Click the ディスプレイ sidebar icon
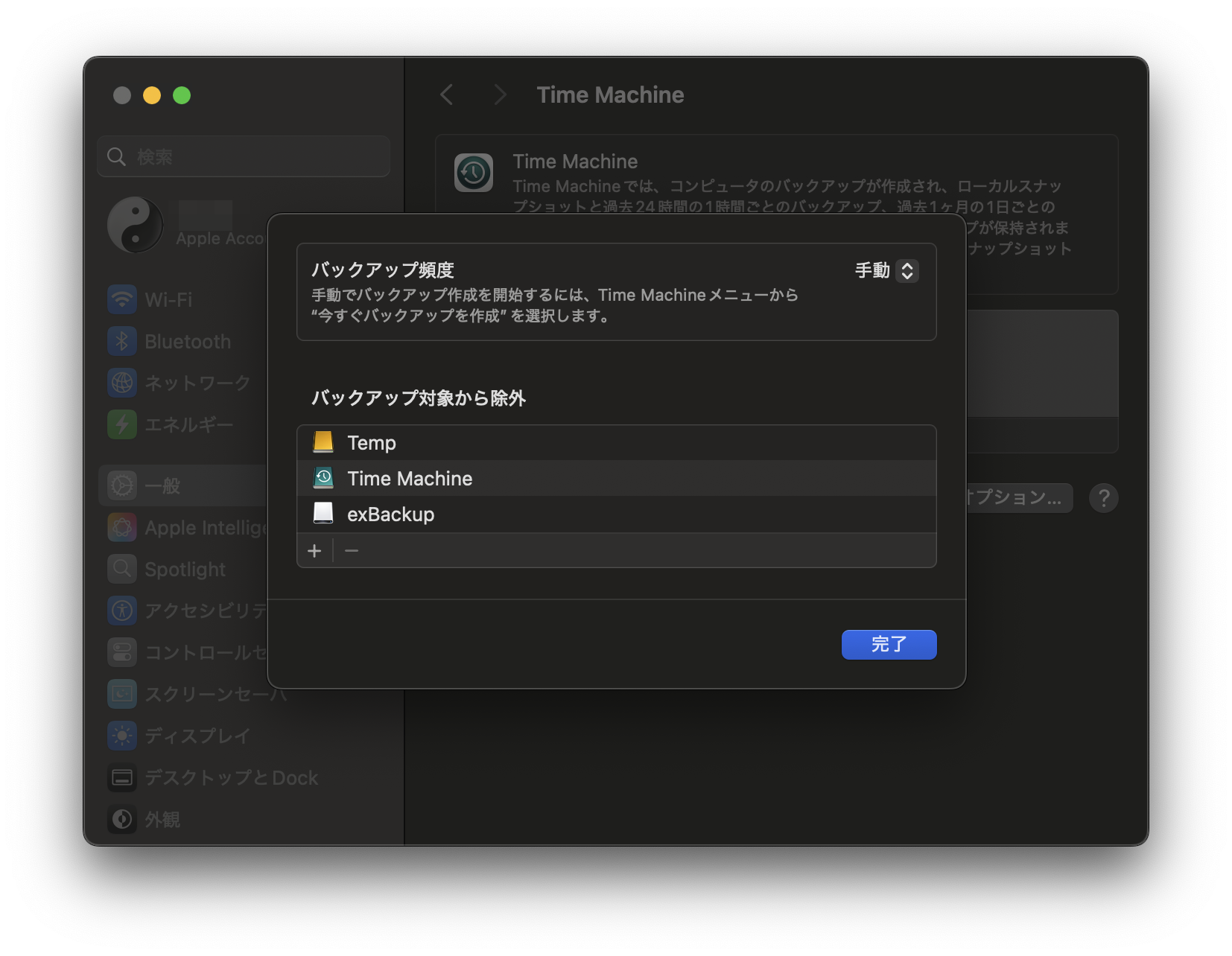The width and height of the screenshot is (1232, 956). coord(122,736)
